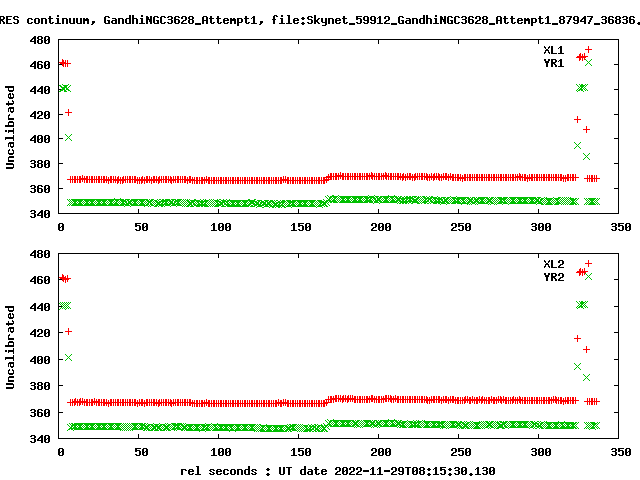
Task: Click the 300 x-tick under the XL2/YR2 plot
Action: (540, 452)
